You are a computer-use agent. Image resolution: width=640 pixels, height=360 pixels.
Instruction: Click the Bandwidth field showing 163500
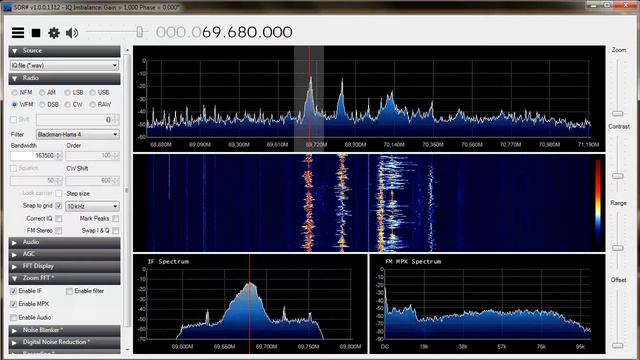tap(33, 156)
